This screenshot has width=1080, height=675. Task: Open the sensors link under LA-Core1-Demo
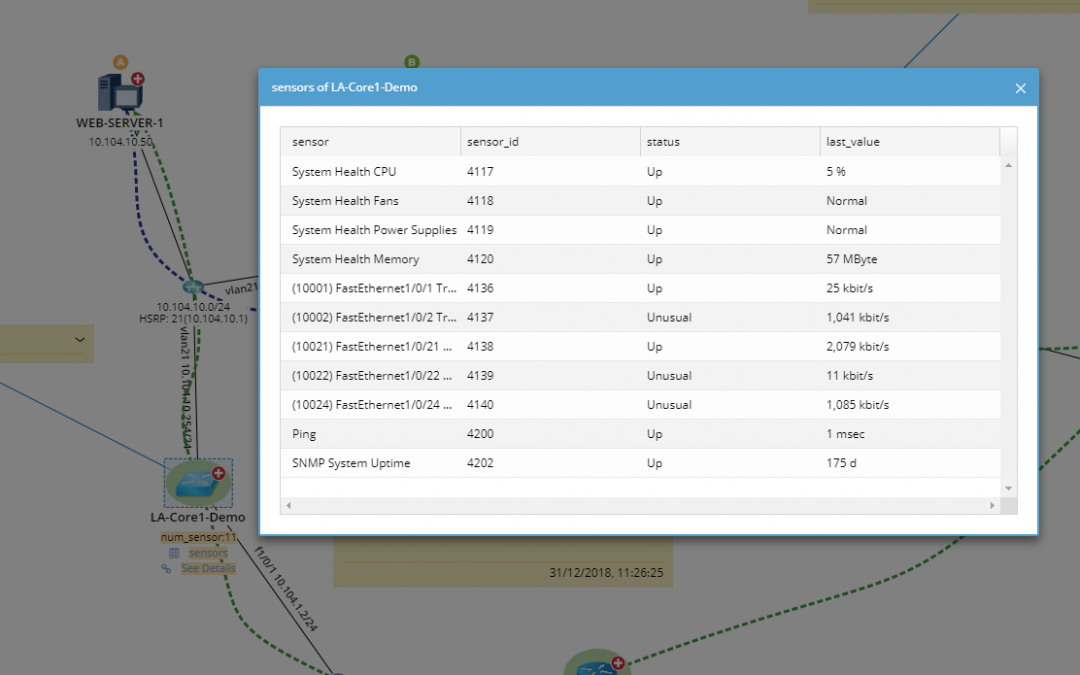point(208,552)
